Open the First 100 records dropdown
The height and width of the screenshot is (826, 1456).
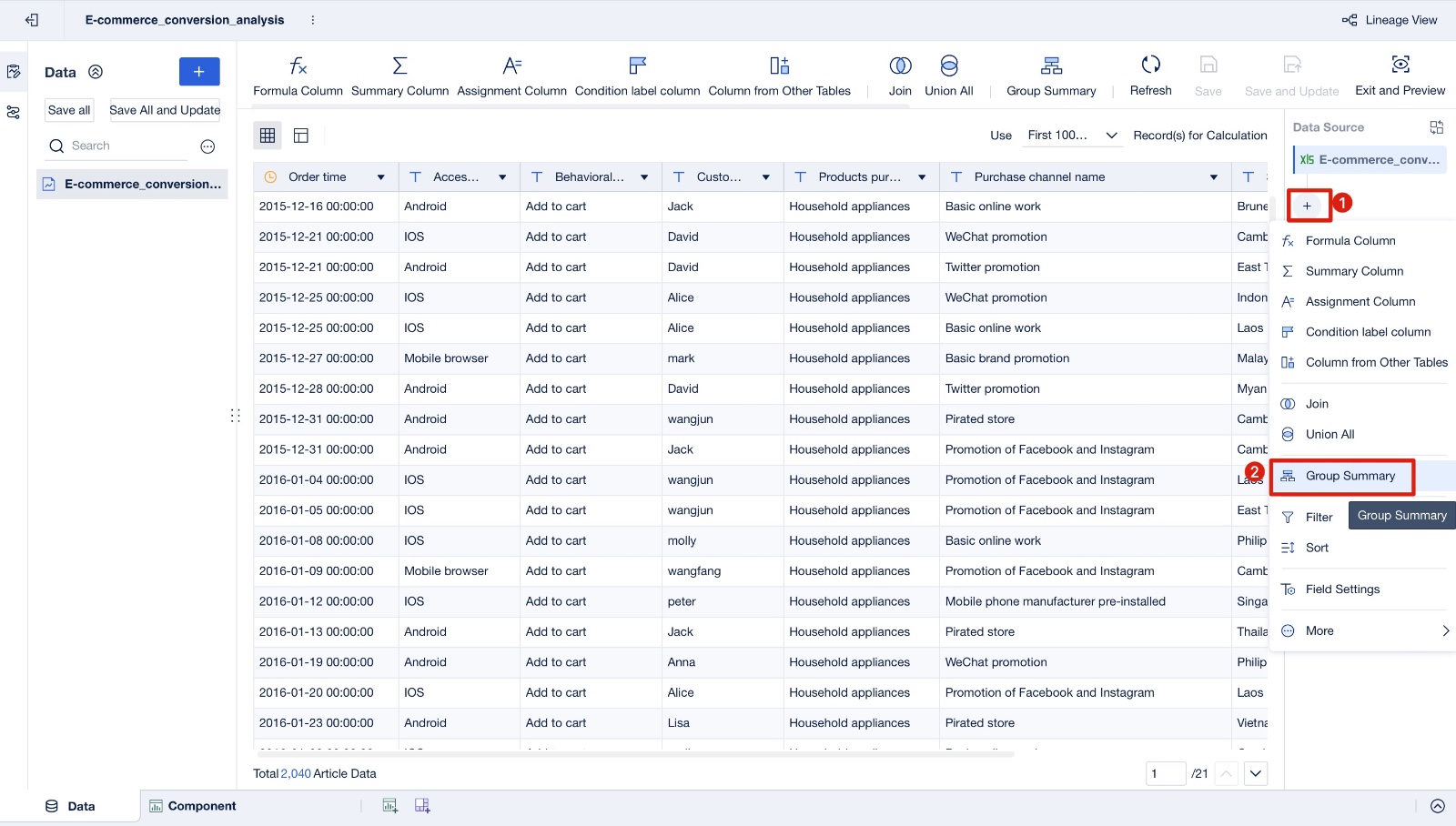(x=1071, y=136)
